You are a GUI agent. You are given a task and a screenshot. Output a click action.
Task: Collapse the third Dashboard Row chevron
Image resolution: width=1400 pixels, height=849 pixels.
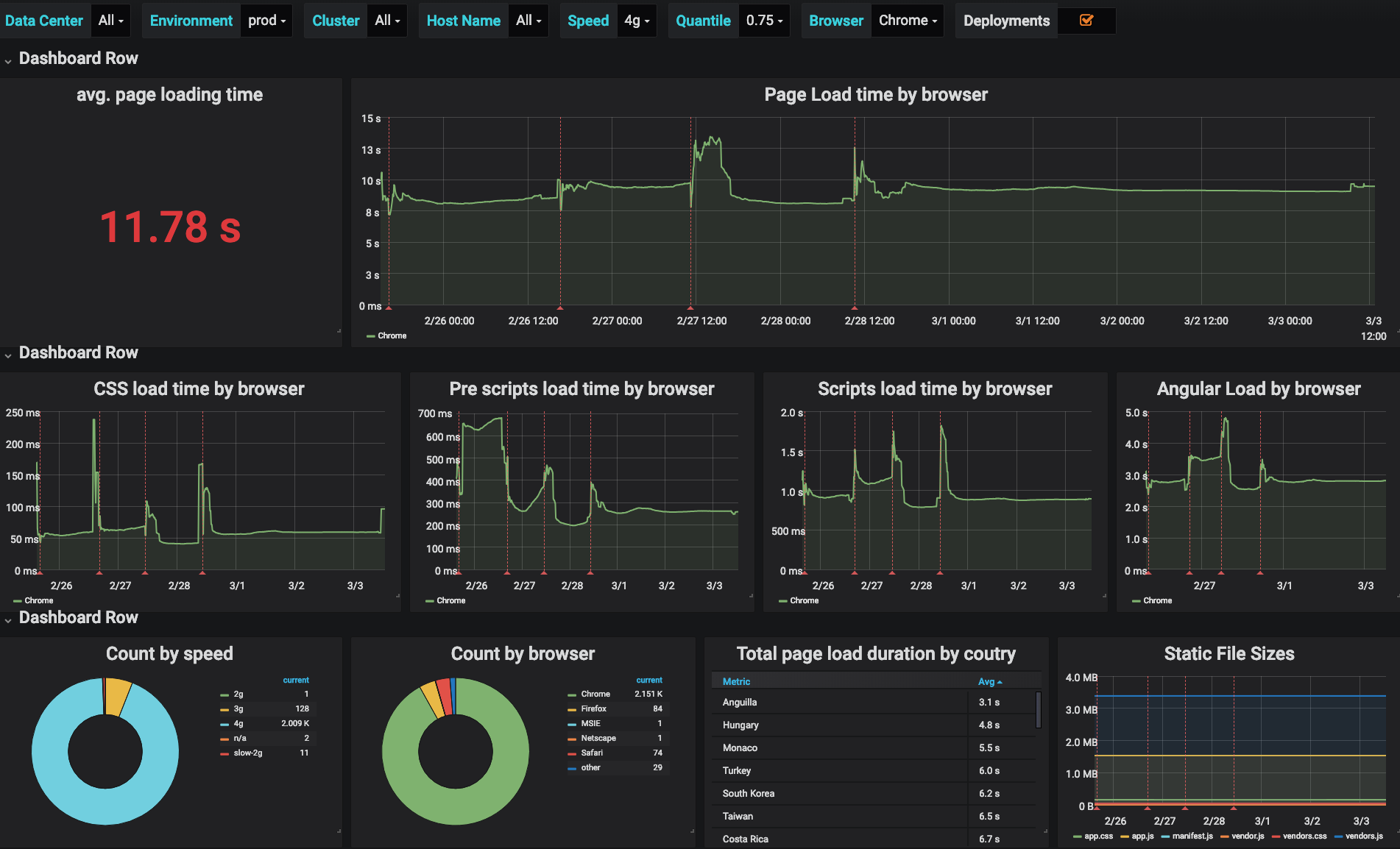click(x=8, y=620)
